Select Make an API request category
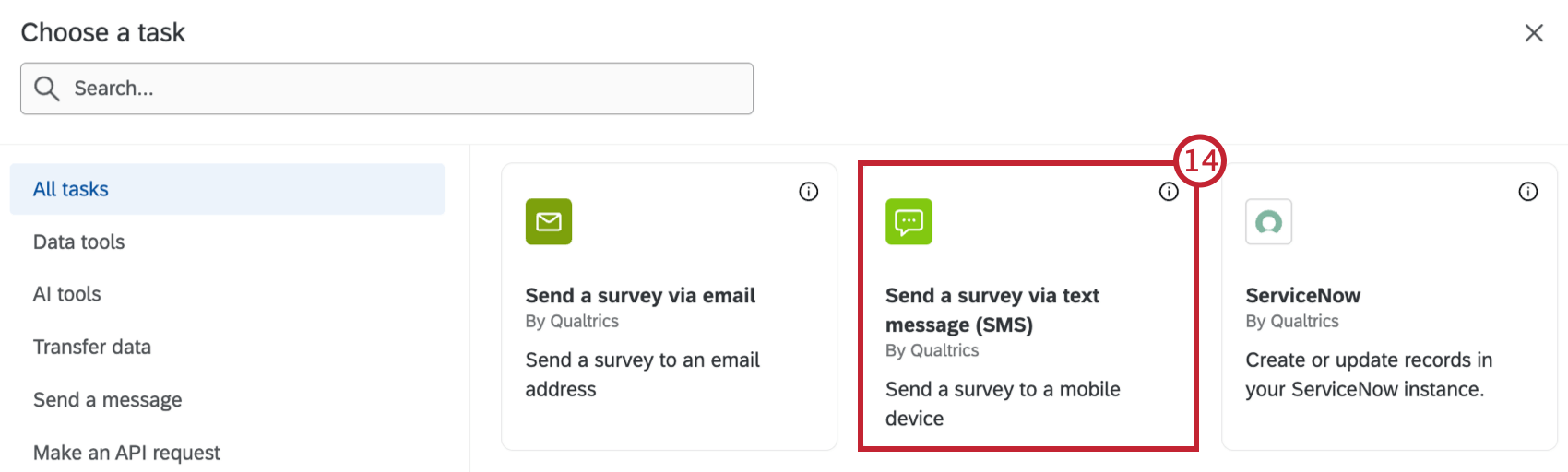Image resolution: width=1568 pixels, height=472 pixels. click(x=127, y=453)
